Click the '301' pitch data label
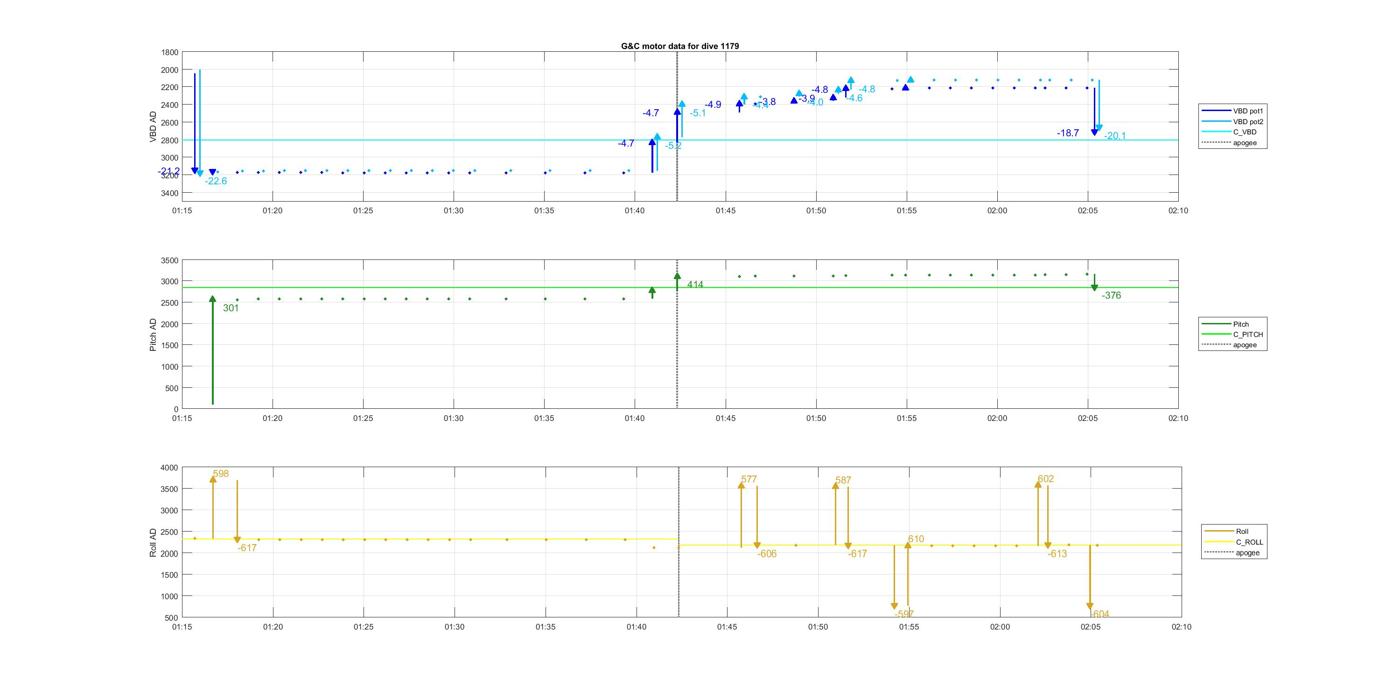 (x=231, y=308)
